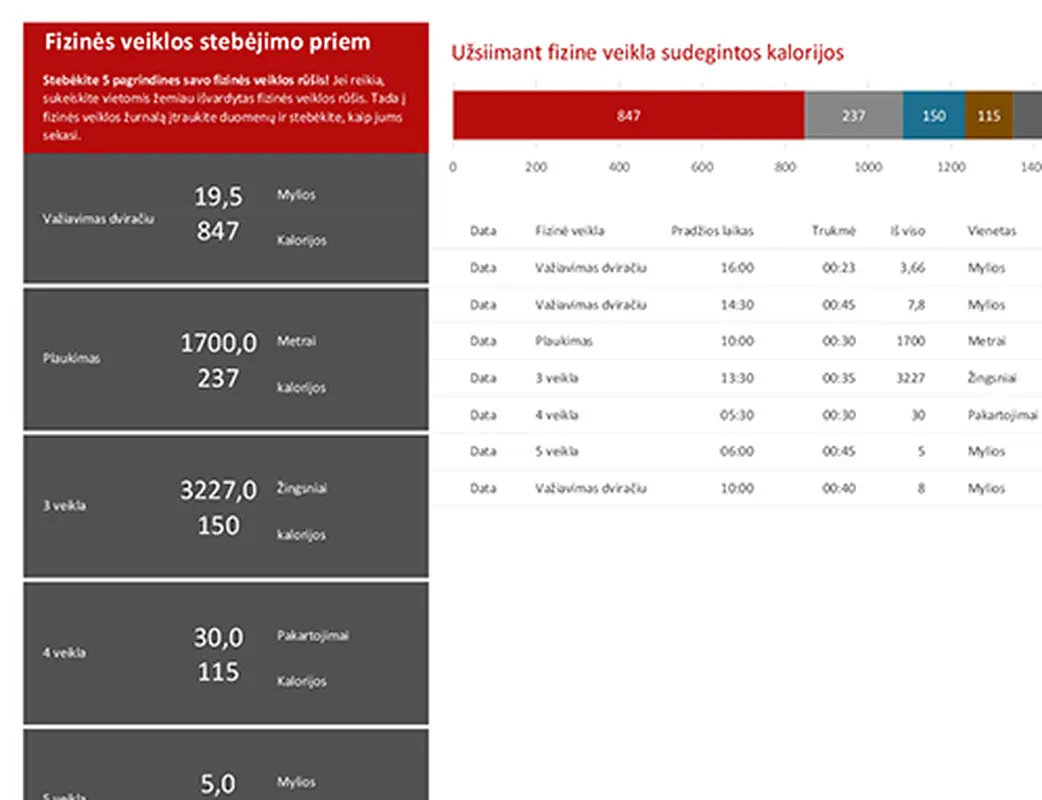Select the 16:00 start time cell
Image resolution: width=1042 pixels, height=800 pixels.
coord(738,268)
